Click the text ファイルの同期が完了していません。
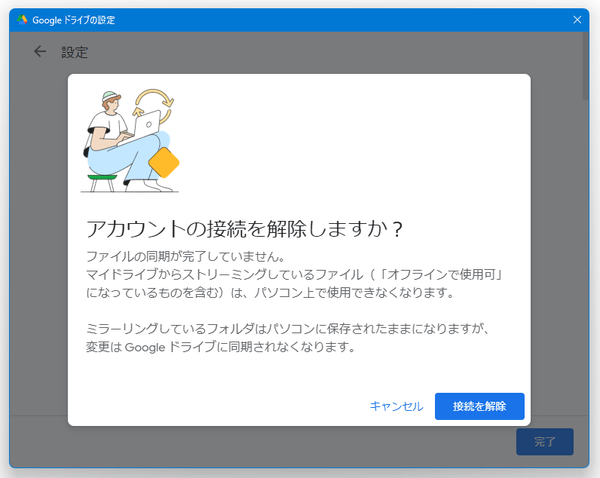 pos(186,256)
